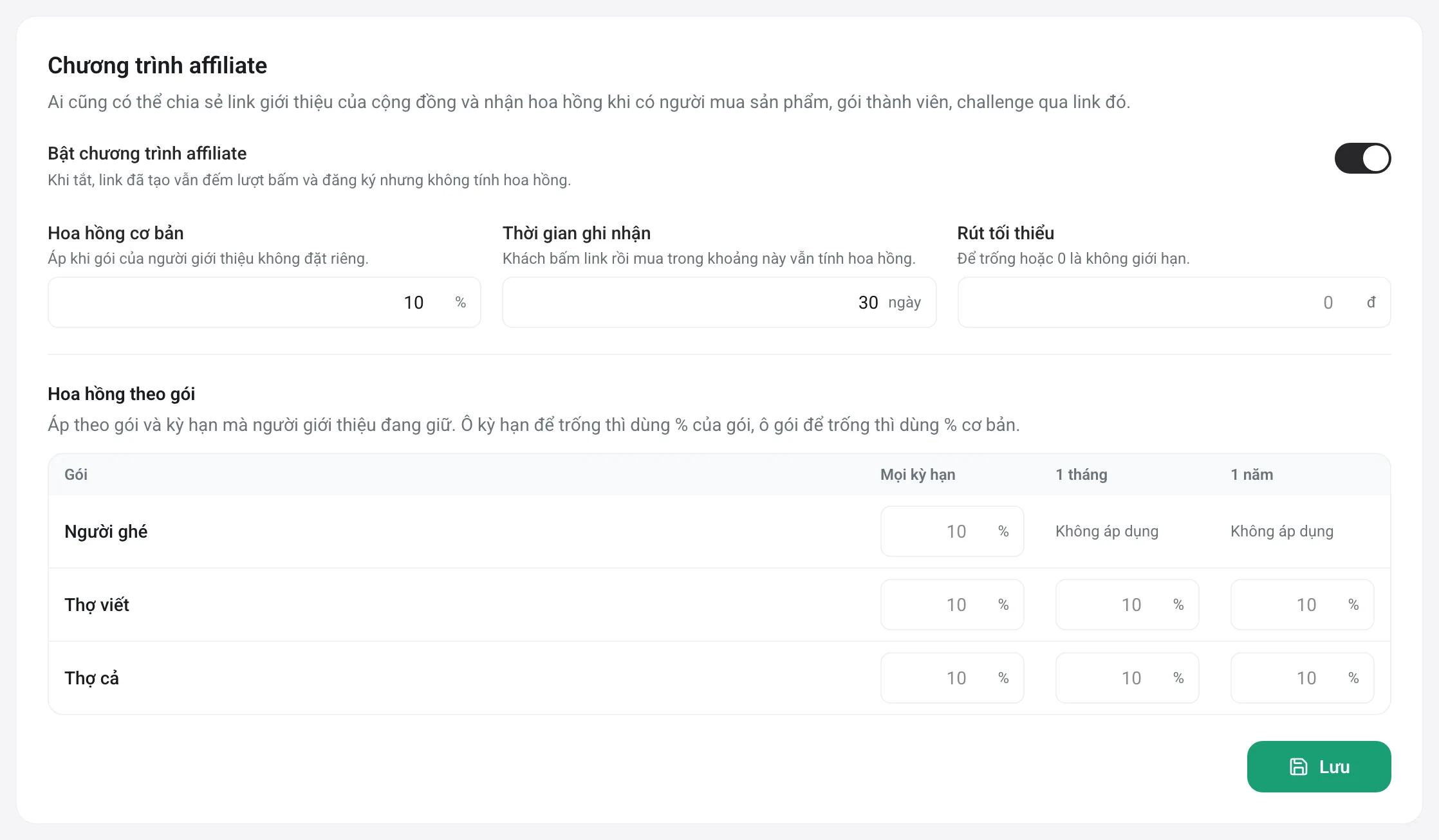
Task: Click Thợ cả 1 năm percent field
Action: tap(1302, 678)
